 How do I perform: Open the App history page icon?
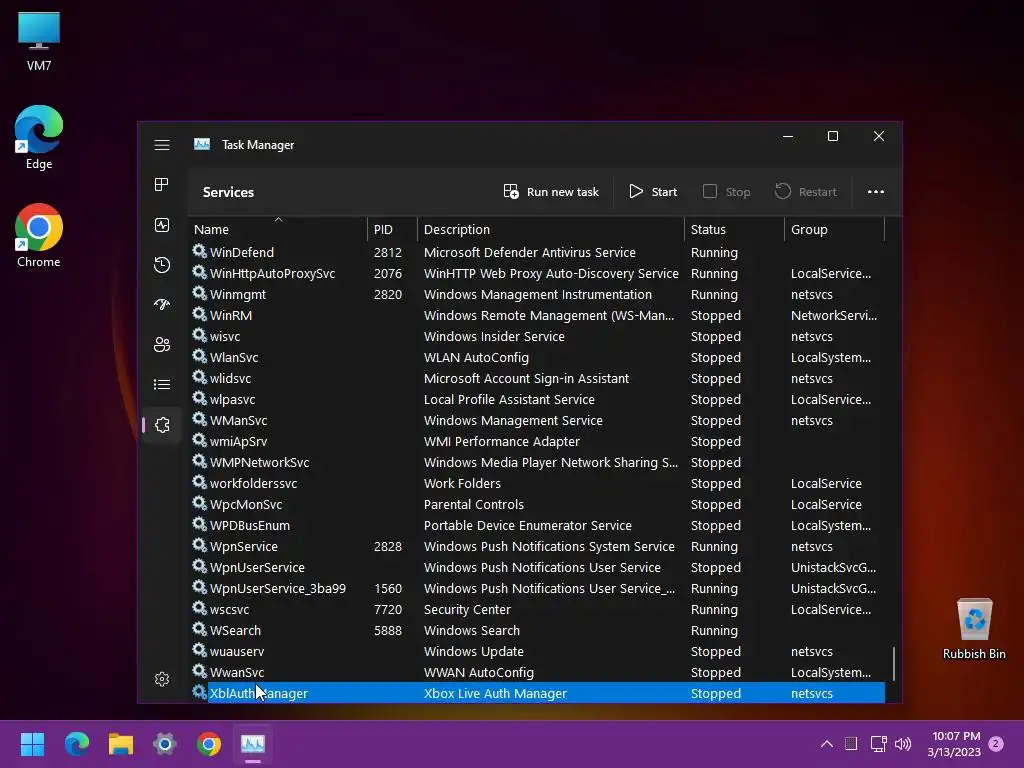[x=162, y=265]
